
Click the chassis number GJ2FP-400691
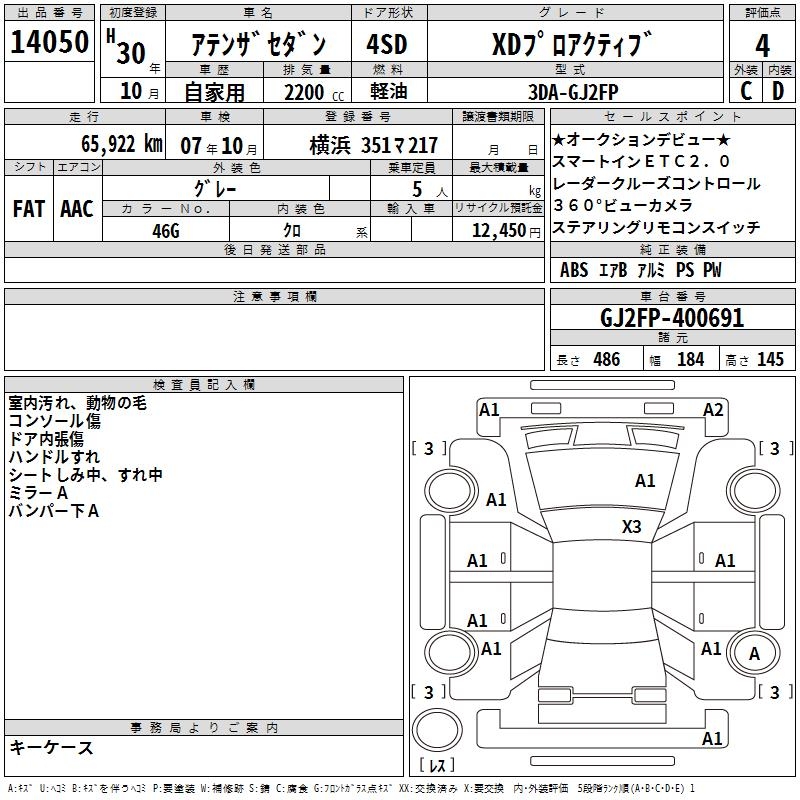tap(671, 318)
